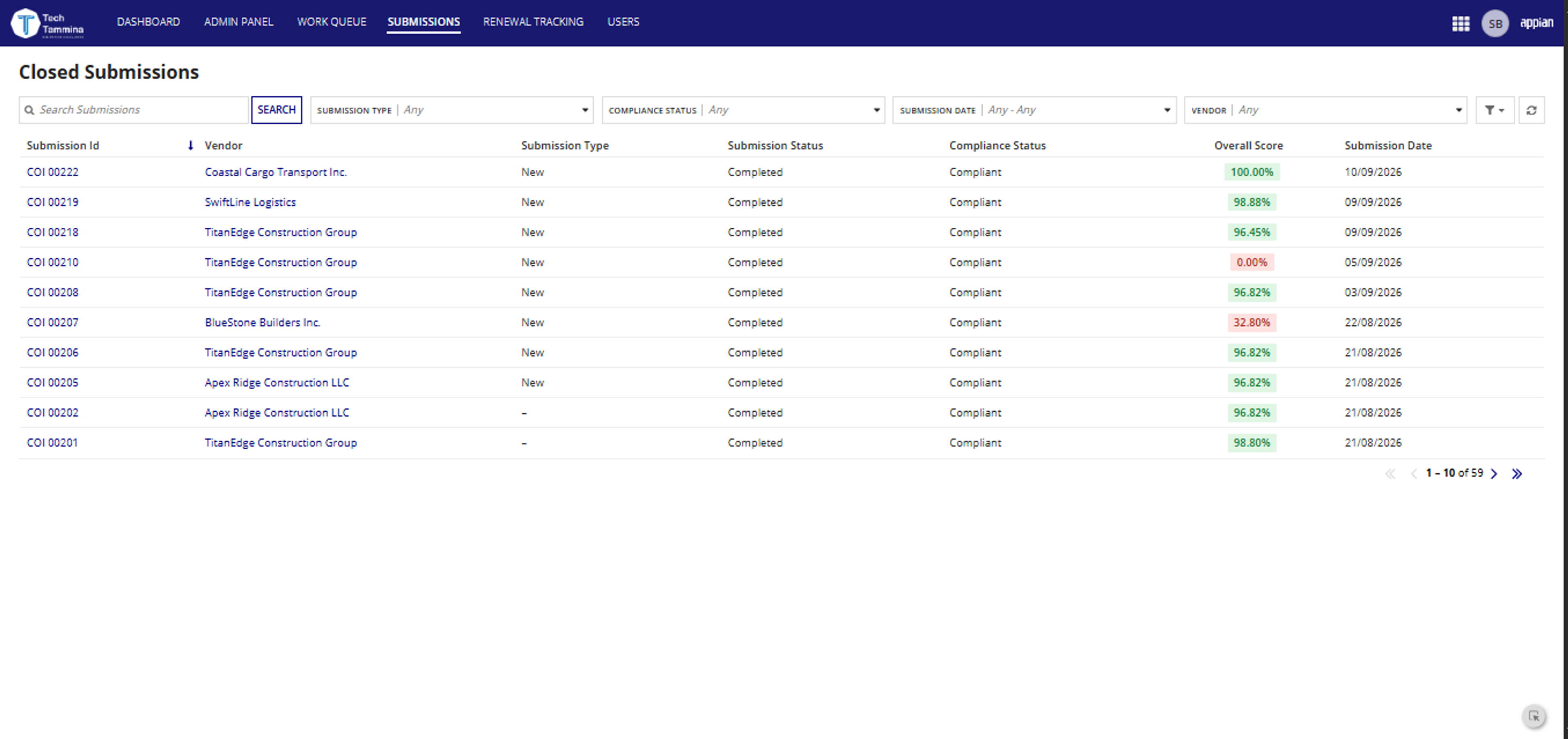Click the red 0.00% score badge
This screenshot has width=1568, height=739.
click(1252, 262)
